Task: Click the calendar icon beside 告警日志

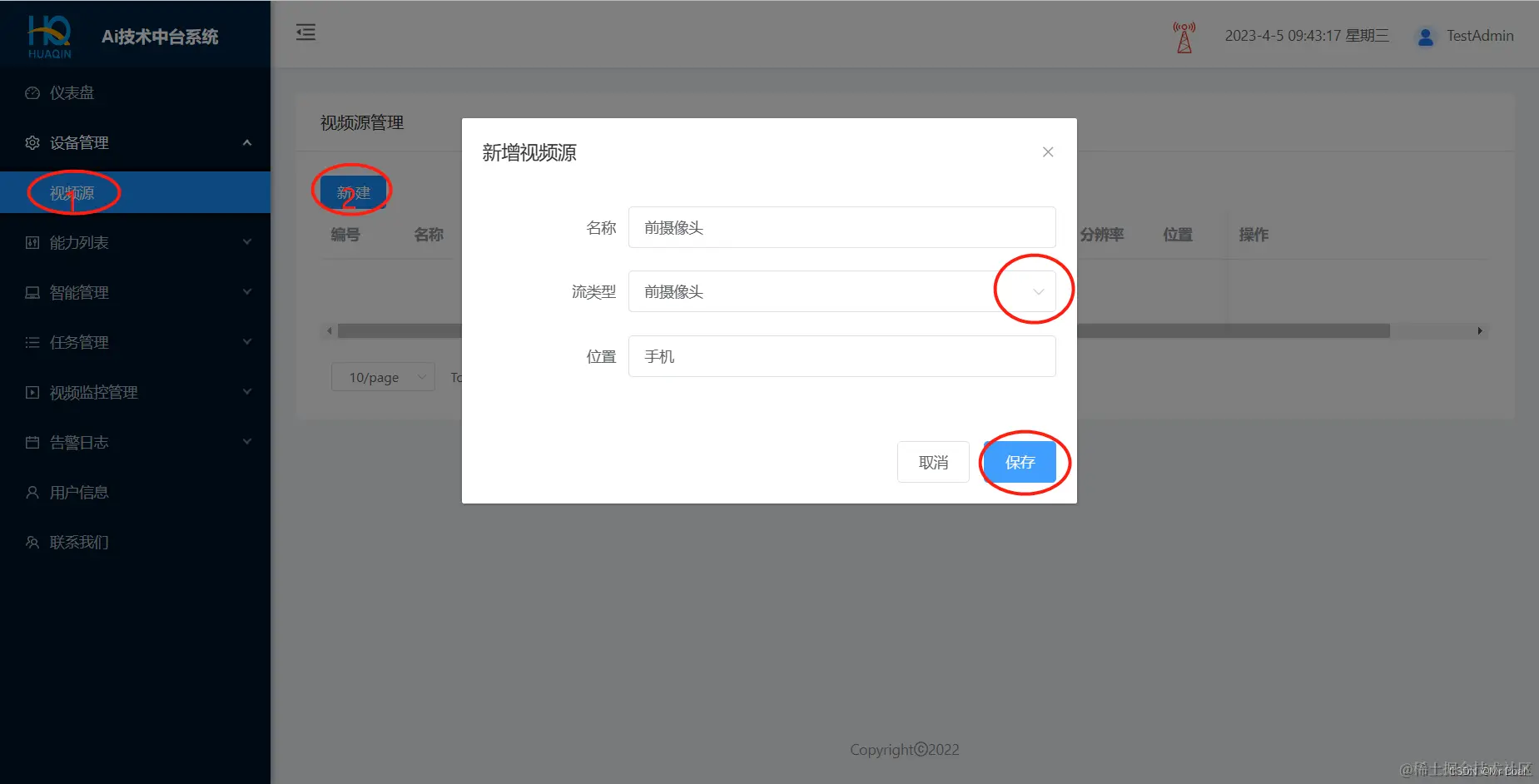Action: (32, 442)
